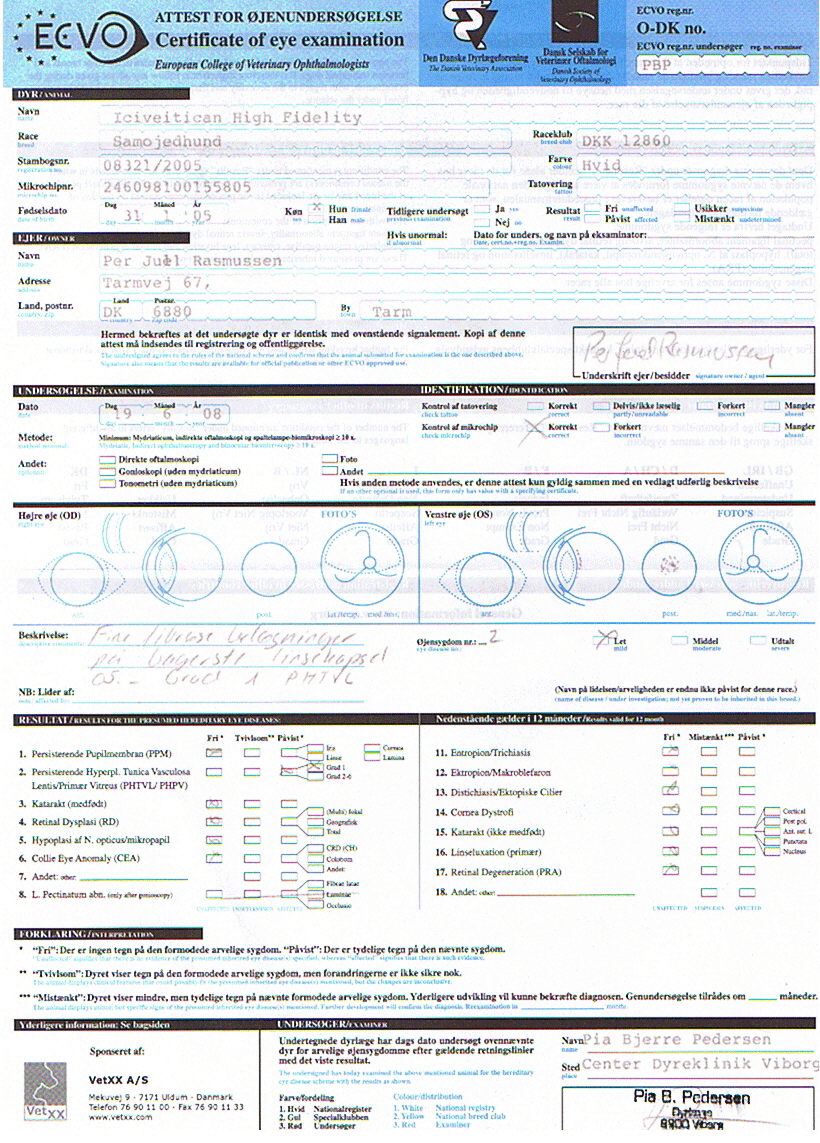
Task: Click the VetXX sponsor logo
Action: click(45, 1091)
